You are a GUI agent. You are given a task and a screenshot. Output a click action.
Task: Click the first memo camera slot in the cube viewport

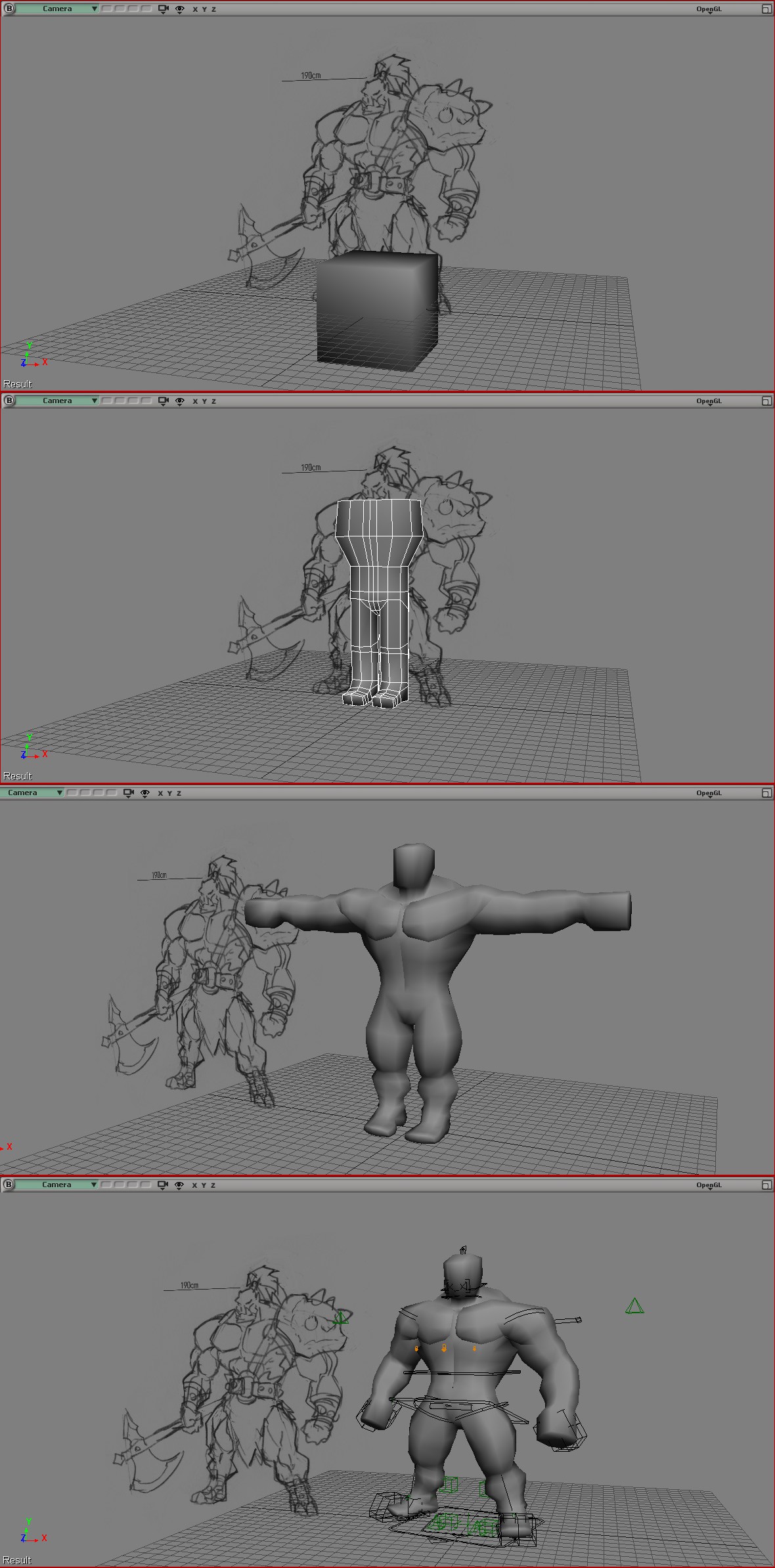(x=107, y=9)
